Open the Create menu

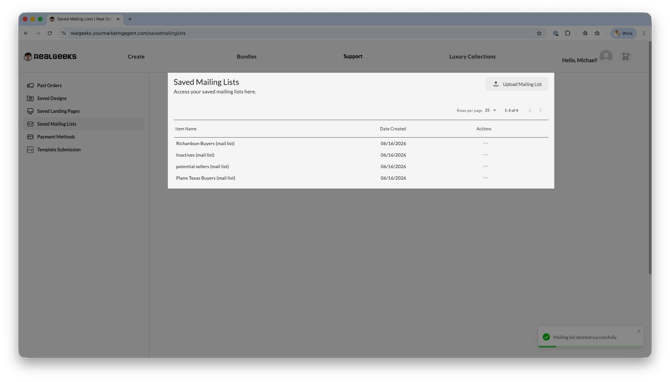coord(136,56)
